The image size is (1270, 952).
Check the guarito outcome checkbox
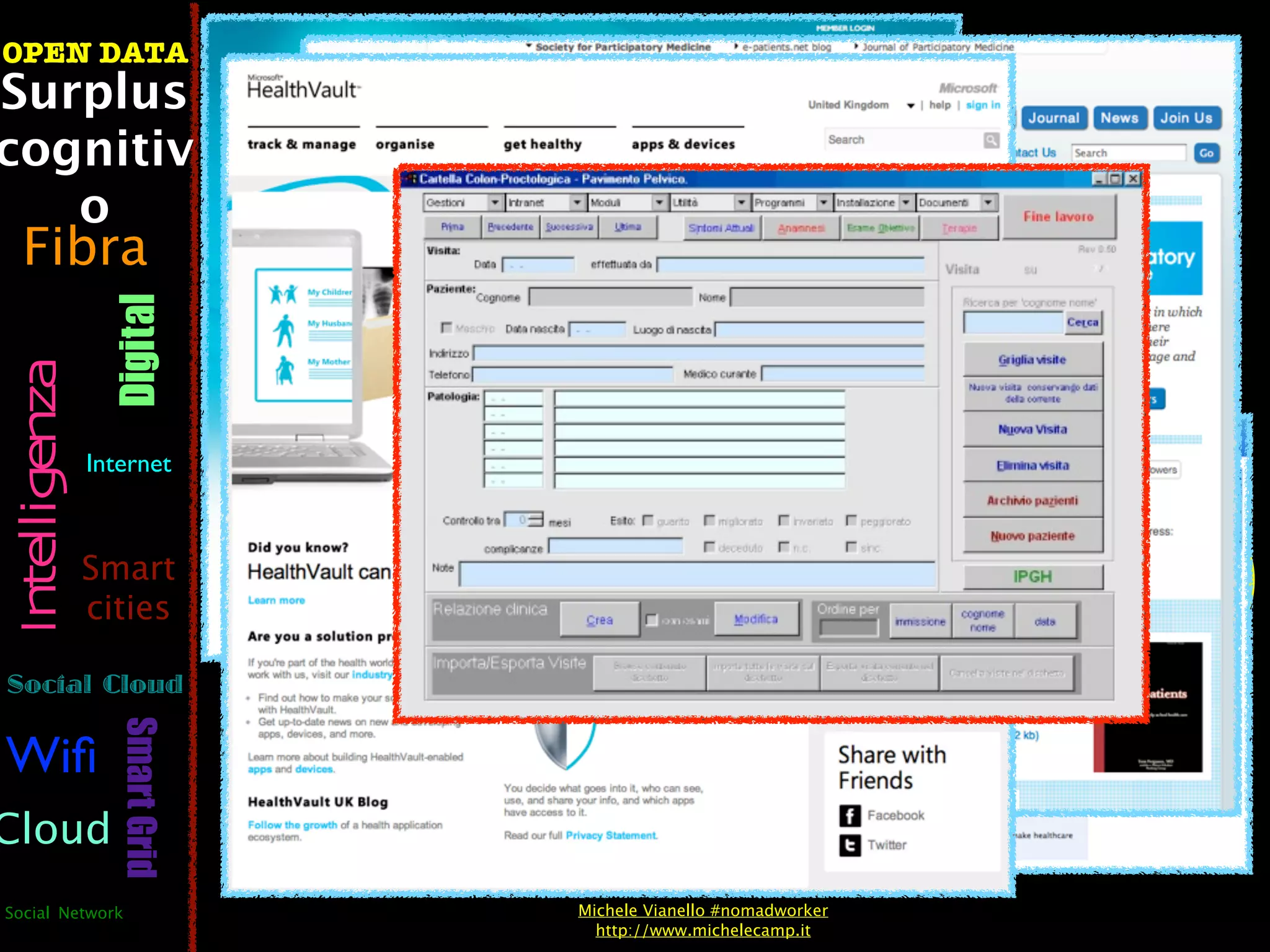click(648, 521)
